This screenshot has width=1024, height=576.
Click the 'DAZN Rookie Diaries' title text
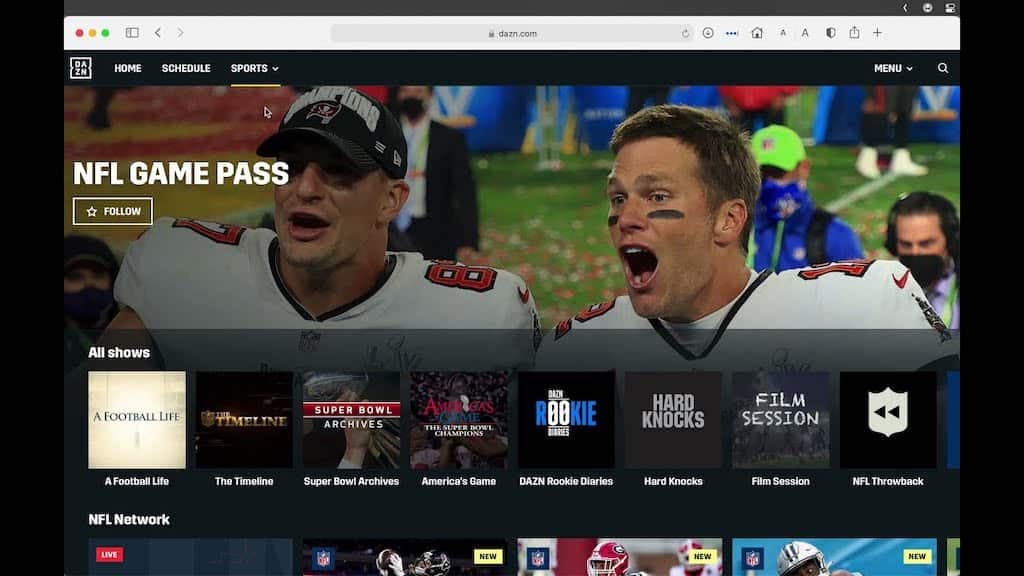566,481
